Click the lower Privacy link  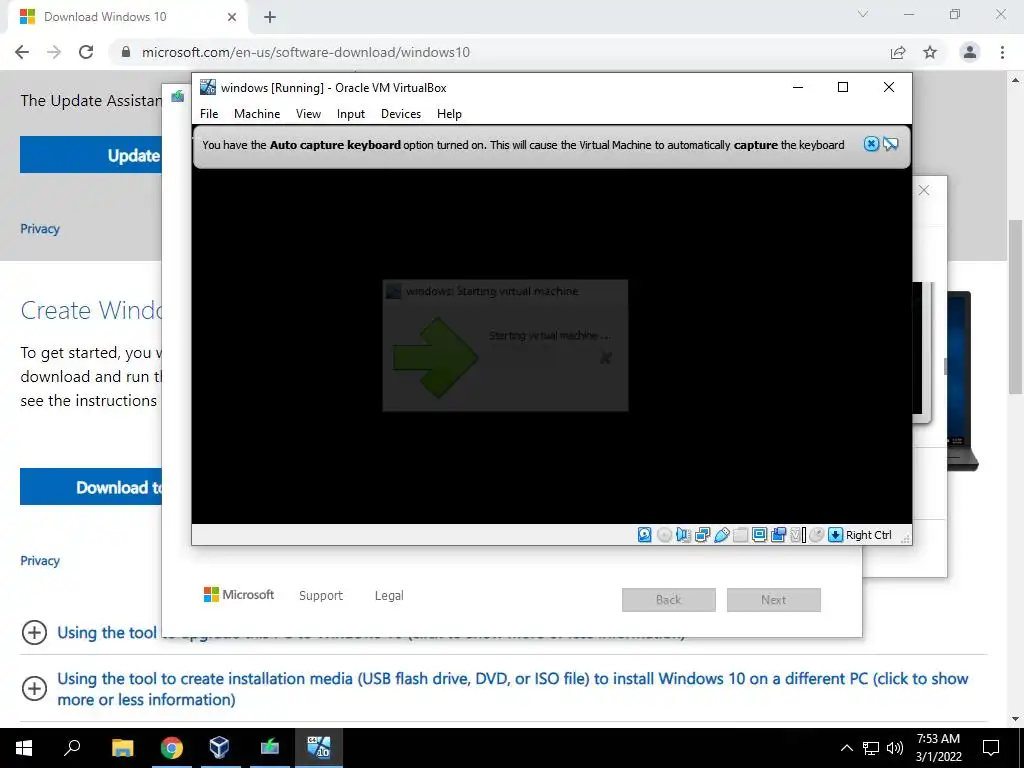pos(40,560)
